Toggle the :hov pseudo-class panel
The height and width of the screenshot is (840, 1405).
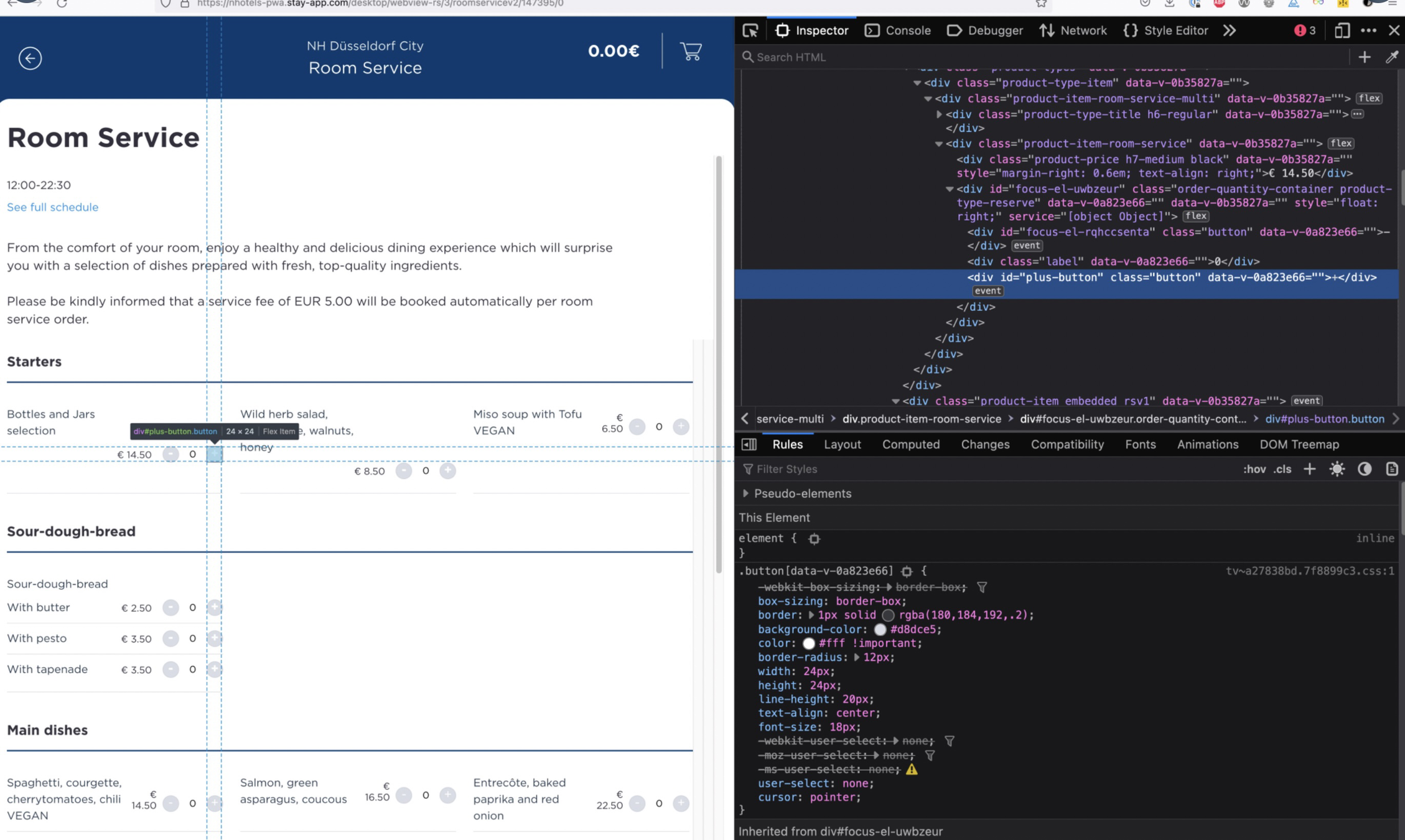coord(1254,469)
